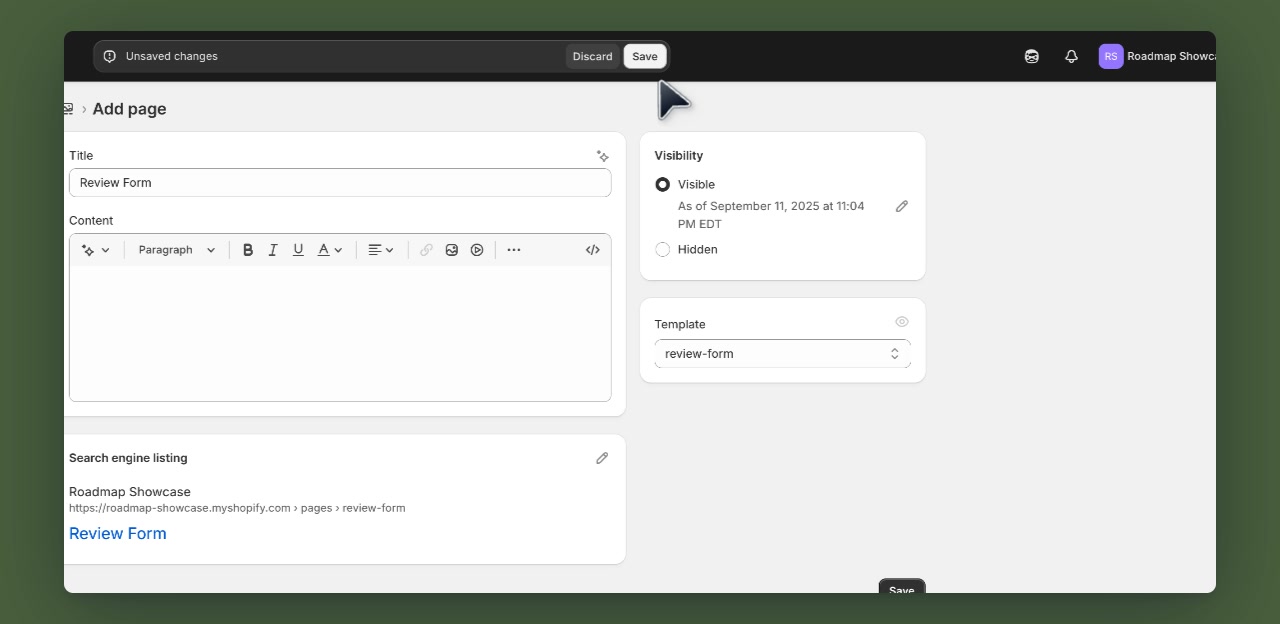Insert a video into the content
The height and width of the screenshot is (624, 1280).
point(477,250)
